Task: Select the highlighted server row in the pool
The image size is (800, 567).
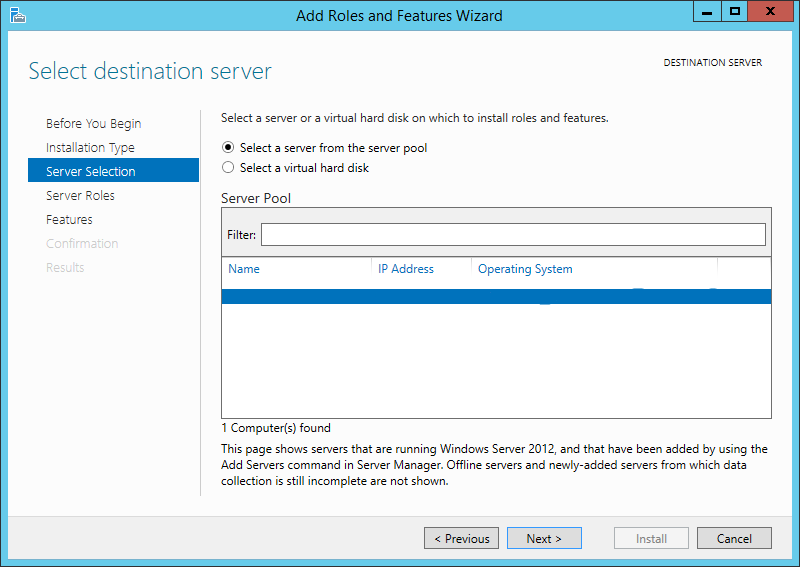Action: tap(496, 297)
